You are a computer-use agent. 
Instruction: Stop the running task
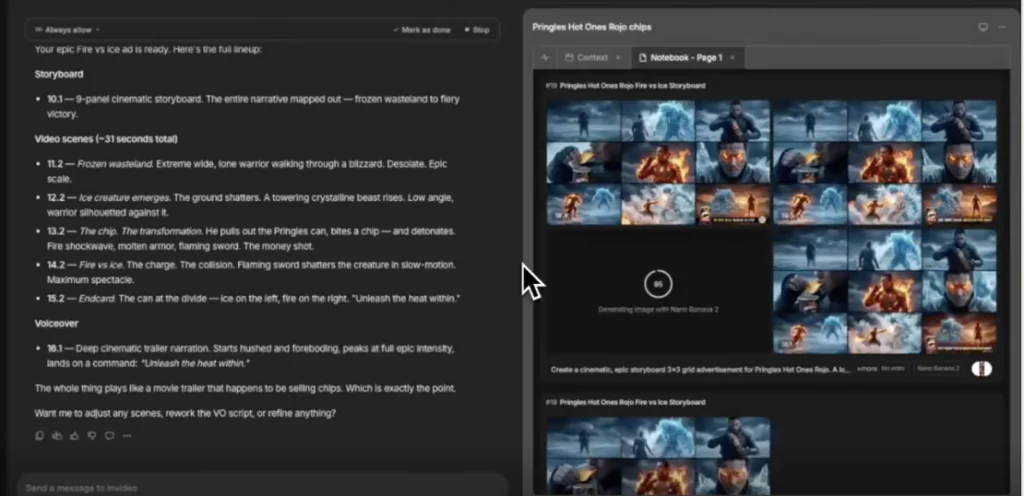click(477, 30)
